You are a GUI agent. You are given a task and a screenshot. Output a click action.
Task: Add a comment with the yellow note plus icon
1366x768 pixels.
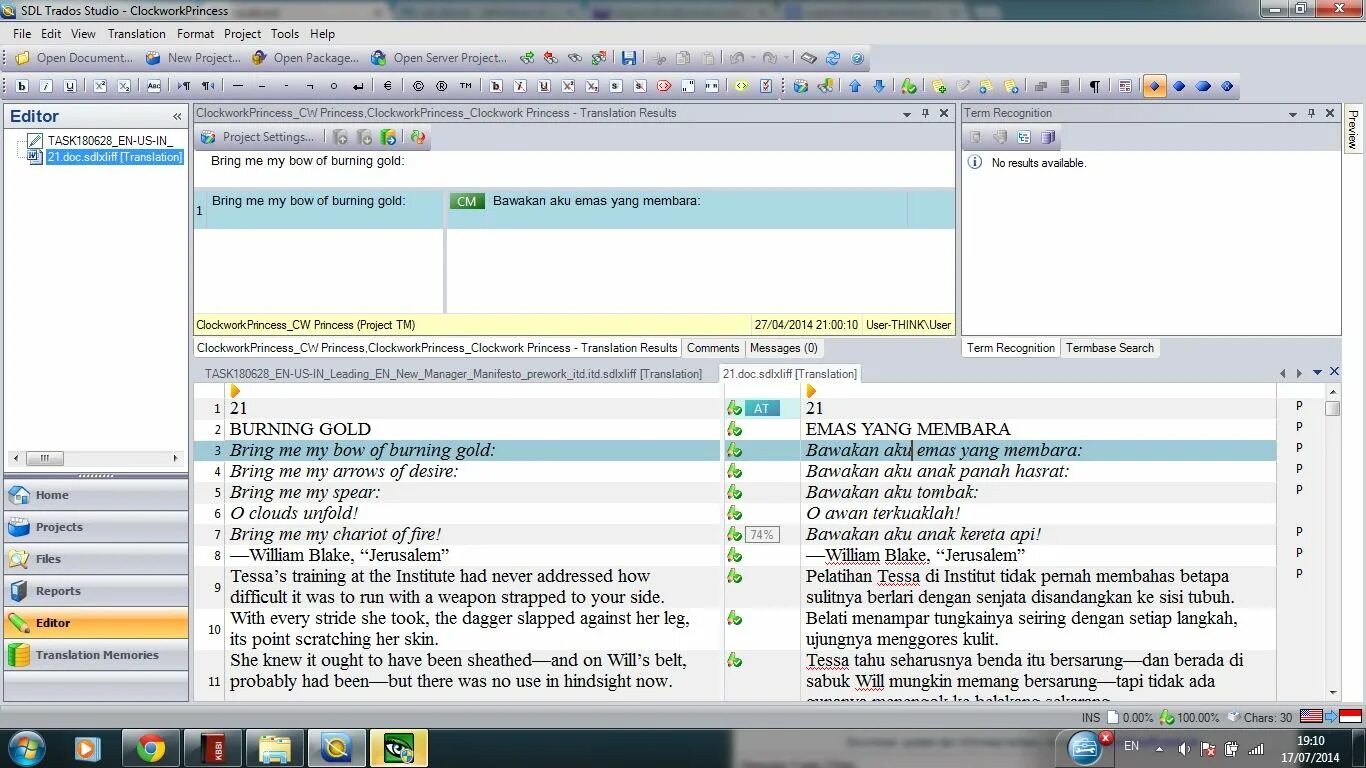point(938,86)
